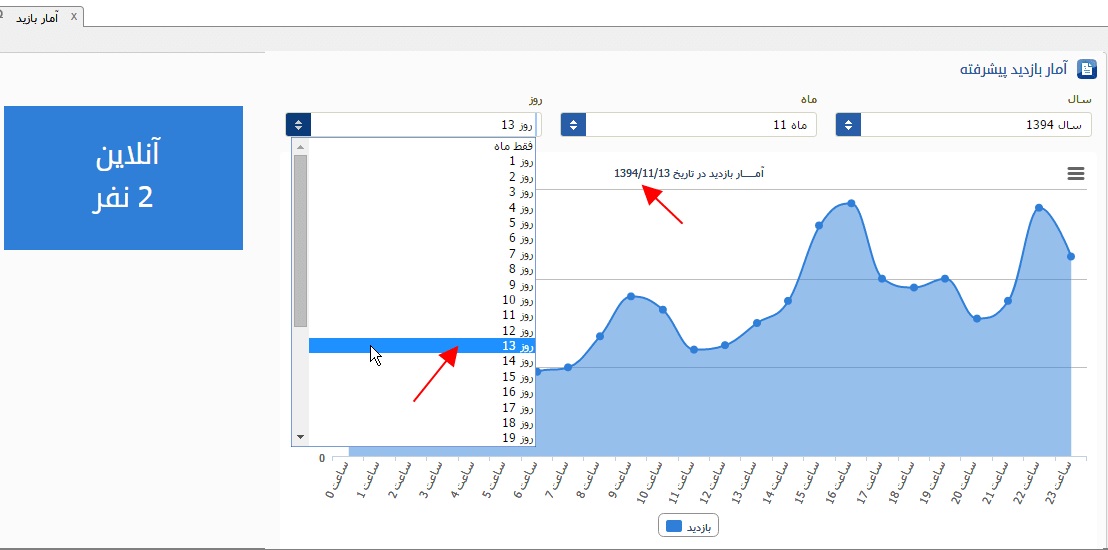This screenshot has height=550, width=1108.
Task: Open the month dropdown showing ماه 11
Action: tap(700, 125)
